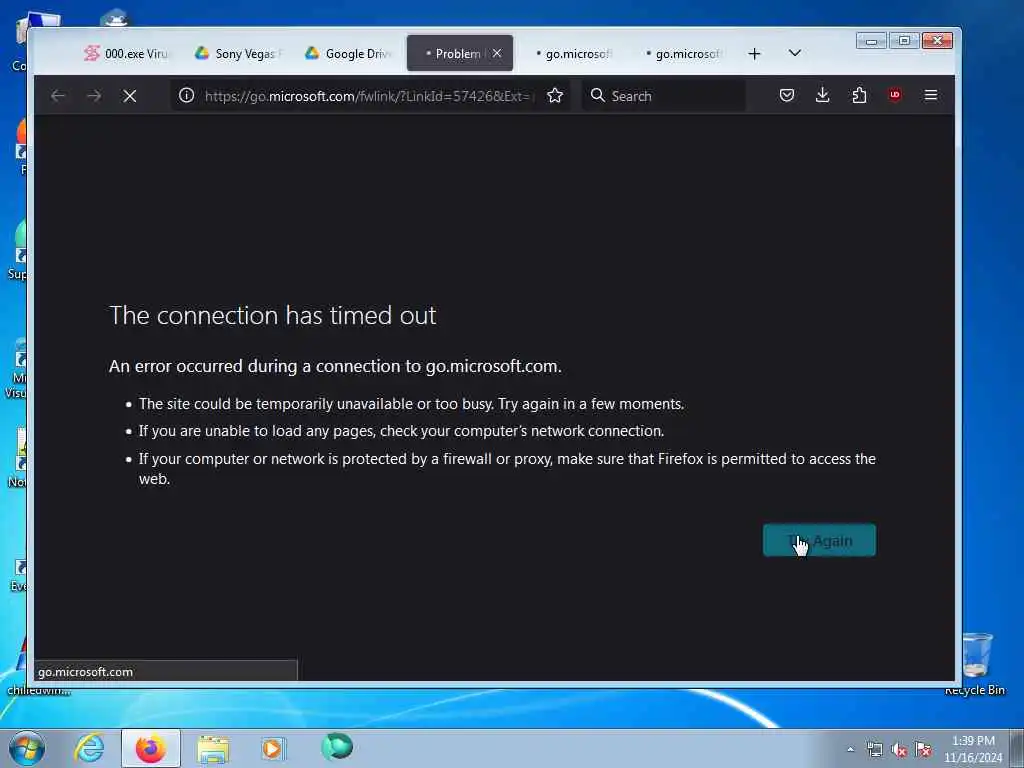1024x768 pixels.
Task: Open the Extensions puzzle icon
Action: (859, 95)
